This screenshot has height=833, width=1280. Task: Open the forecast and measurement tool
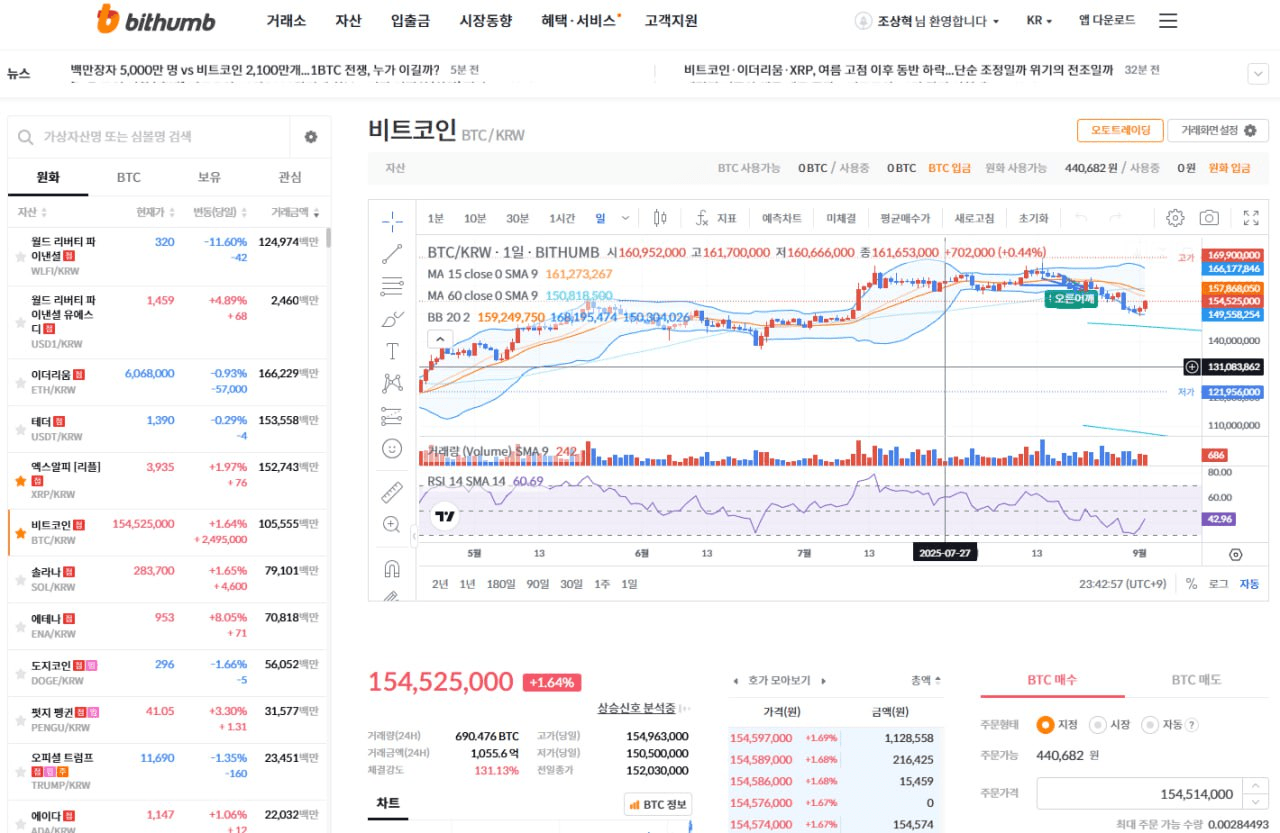[x=392, y=416]
